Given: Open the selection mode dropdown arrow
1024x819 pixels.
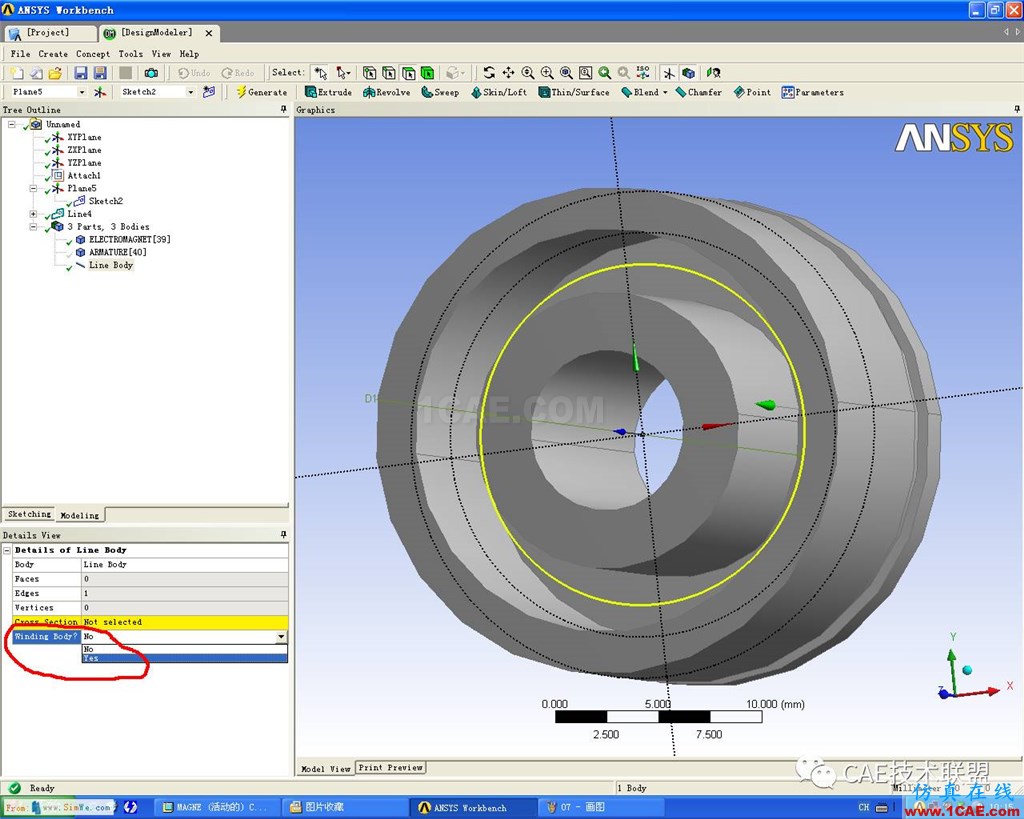Looking at the screenshot, I should pos(349,73).
